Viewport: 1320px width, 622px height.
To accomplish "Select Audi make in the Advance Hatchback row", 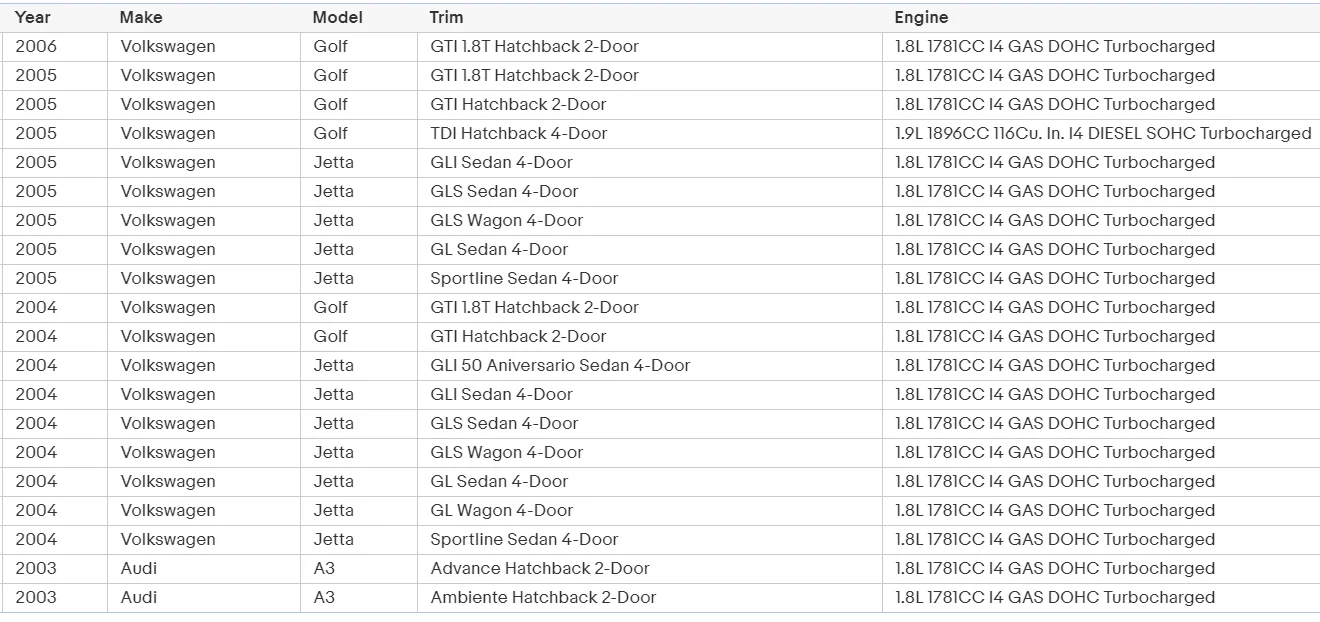I will (139, 568).
